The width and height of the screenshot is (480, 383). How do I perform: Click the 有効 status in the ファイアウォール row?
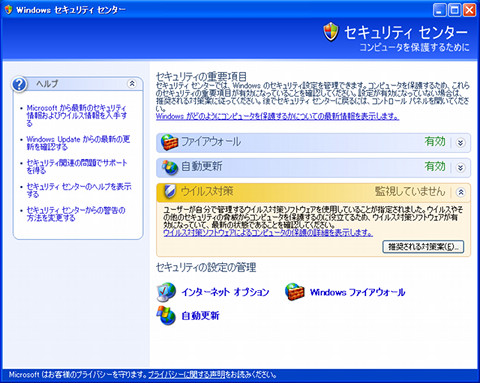tap(435, 142)
